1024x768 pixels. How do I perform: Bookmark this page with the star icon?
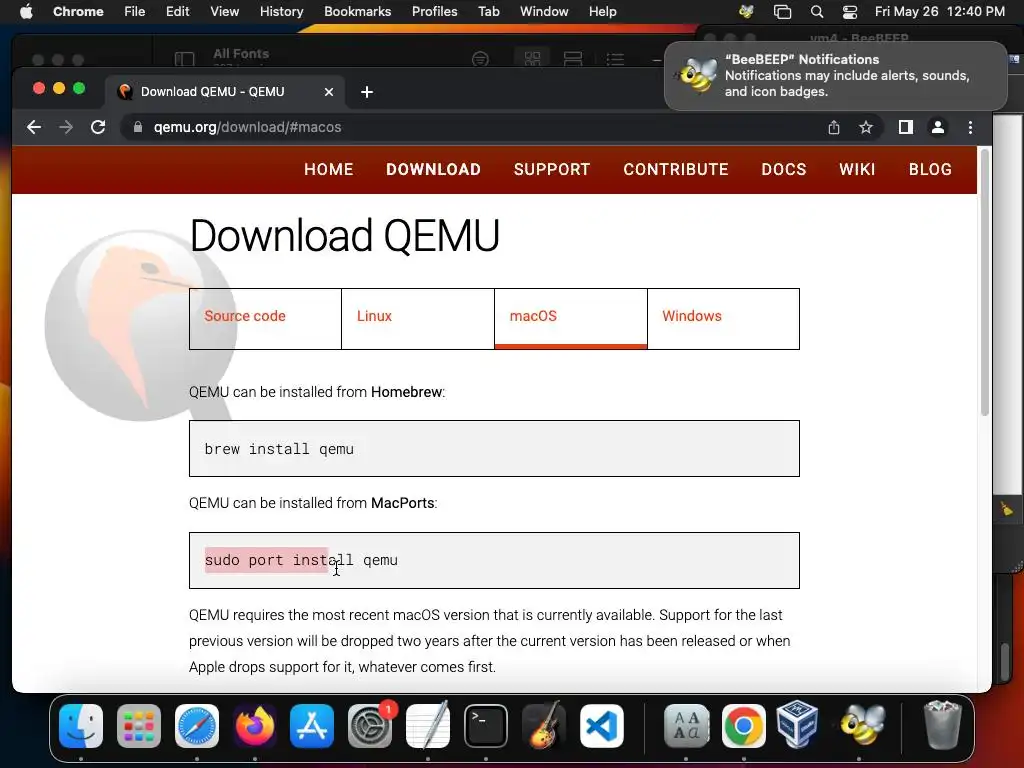pyautogui.click(x=866, y=127)
